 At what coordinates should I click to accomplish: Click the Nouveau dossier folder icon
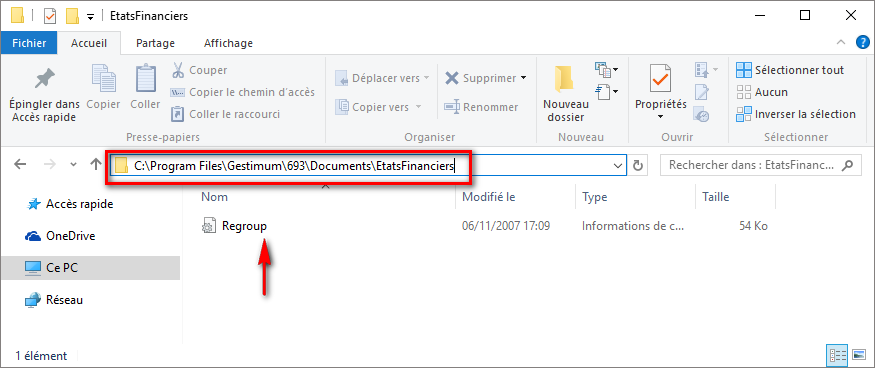[x=565, y=78]
